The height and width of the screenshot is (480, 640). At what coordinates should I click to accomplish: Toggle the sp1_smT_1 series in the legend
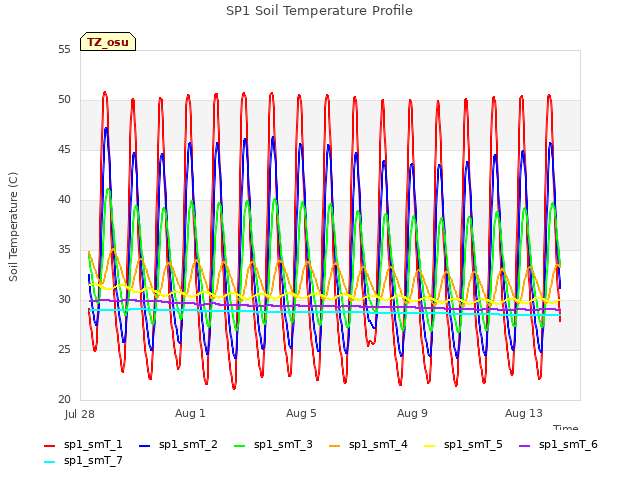click(93, 444)
